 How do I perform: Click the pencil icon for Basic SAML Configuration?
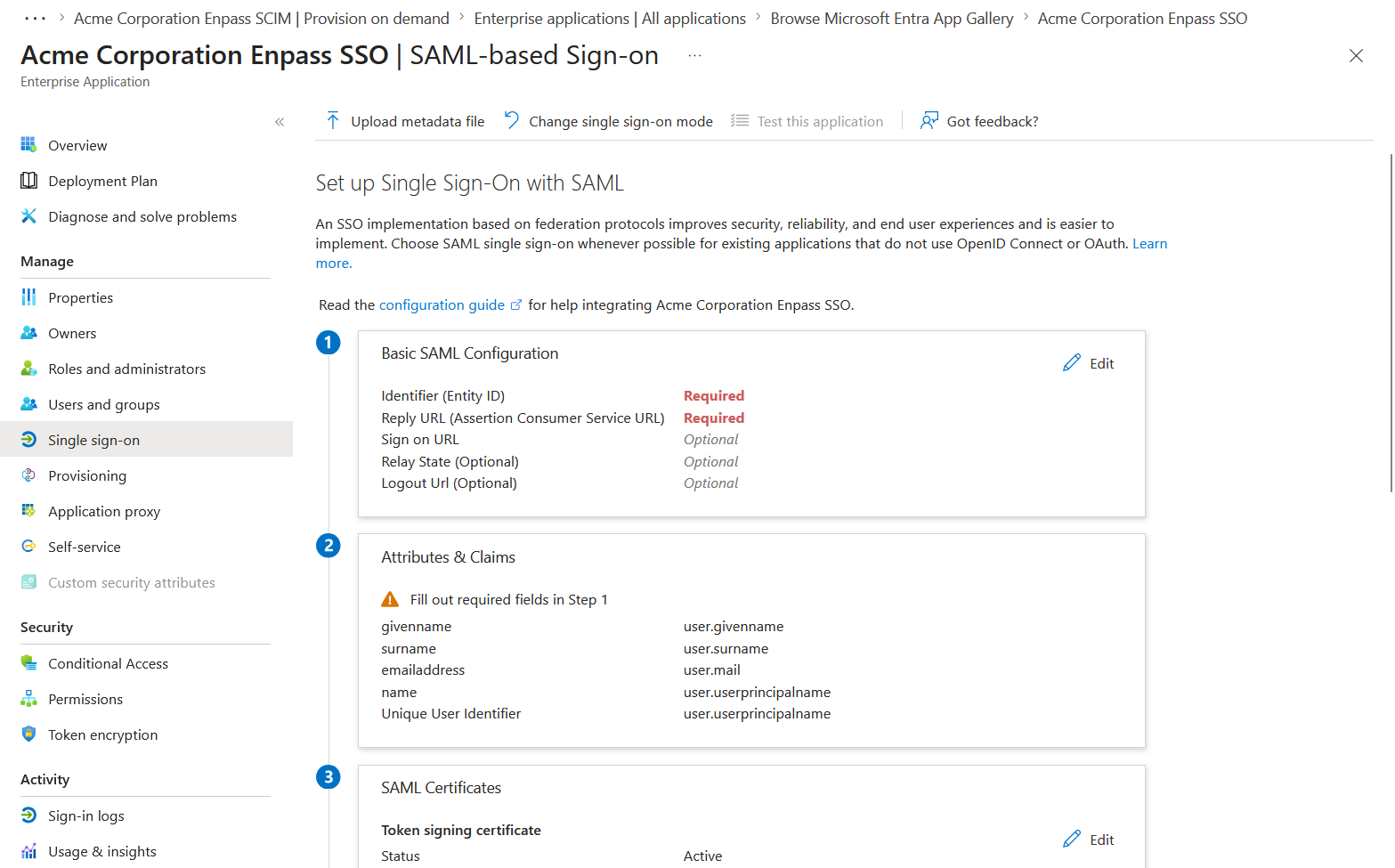(1072, 363)
